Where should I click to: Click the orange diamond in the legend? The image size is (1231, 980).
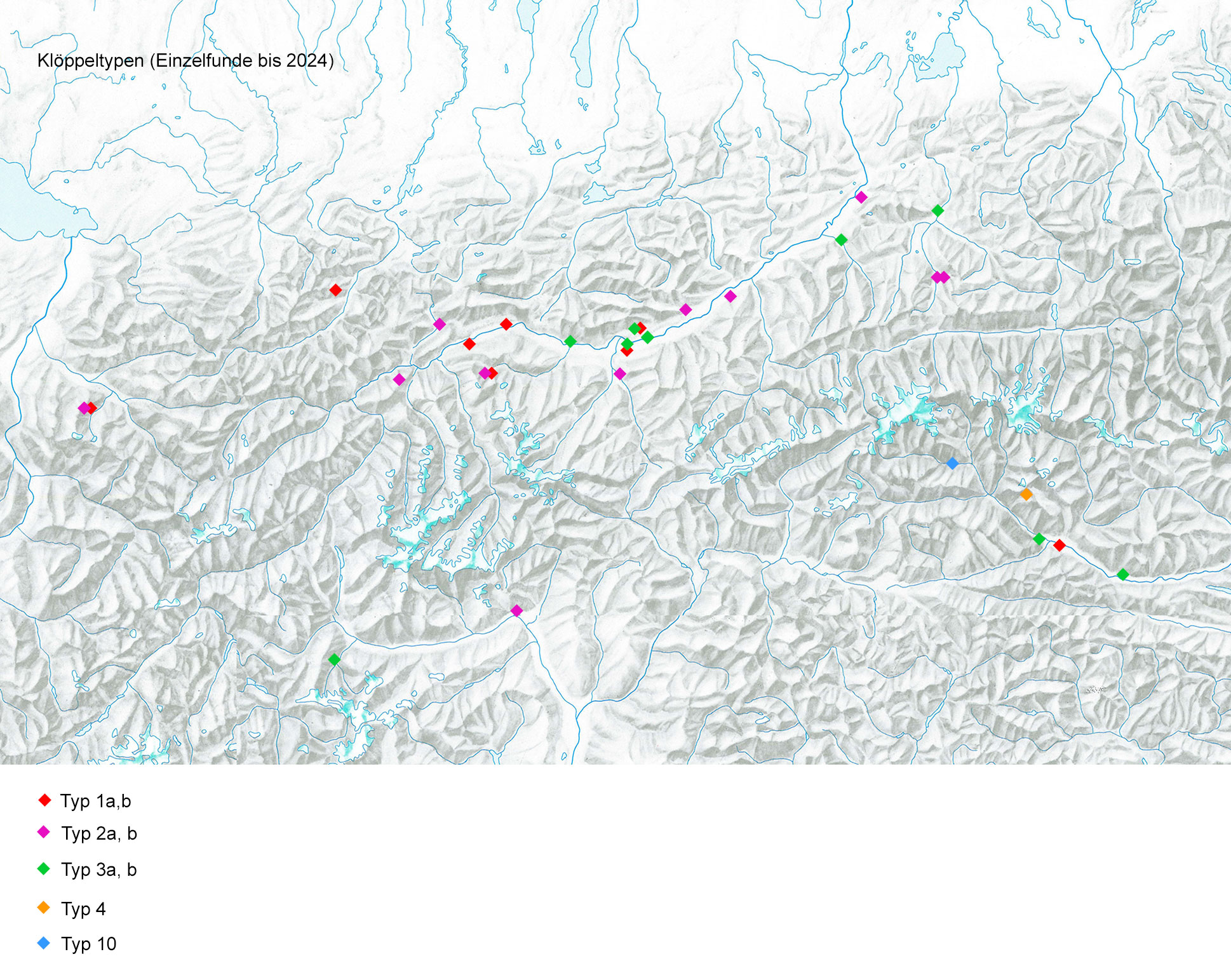point(44,908)
